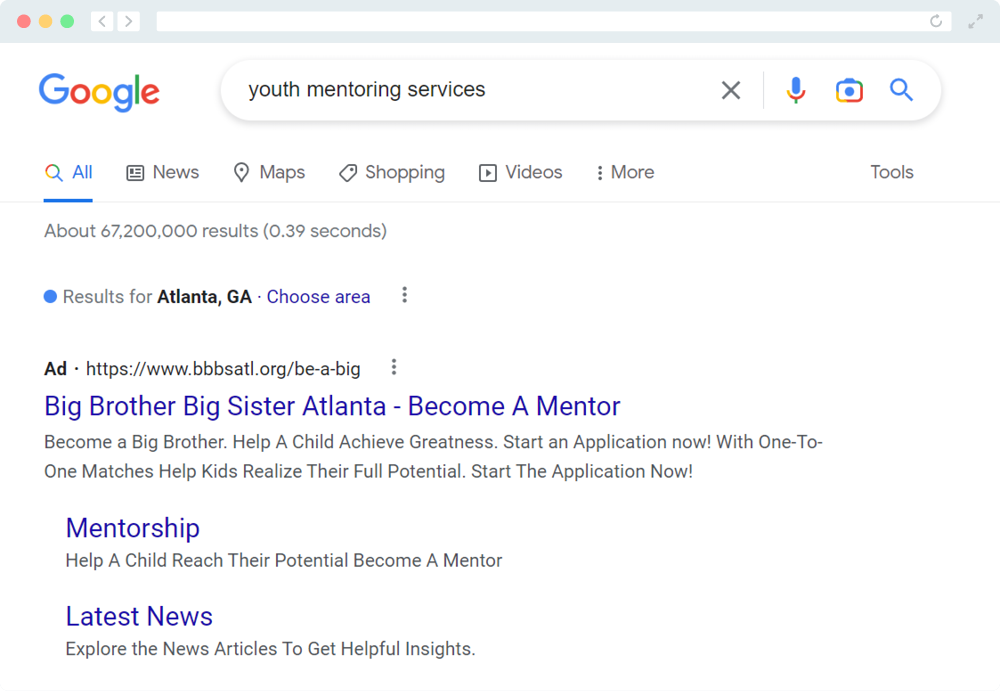Open the Maps tab
This screenshot has width=1000, height=691.
tap(269, 172)
